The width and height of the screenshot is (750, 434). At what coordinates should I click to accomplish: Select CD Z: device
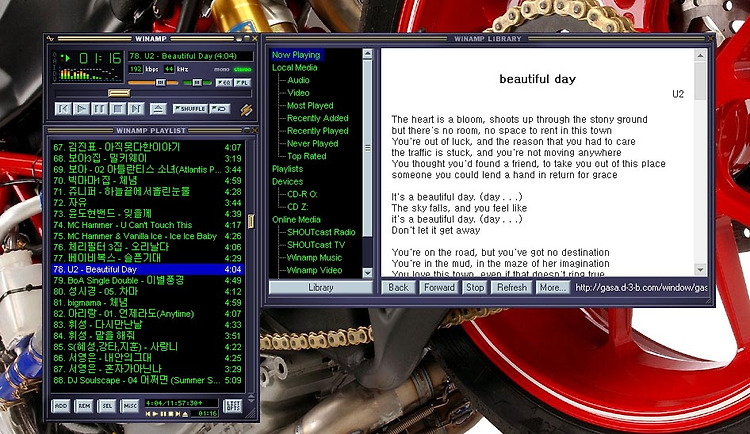tap(298, 207)
